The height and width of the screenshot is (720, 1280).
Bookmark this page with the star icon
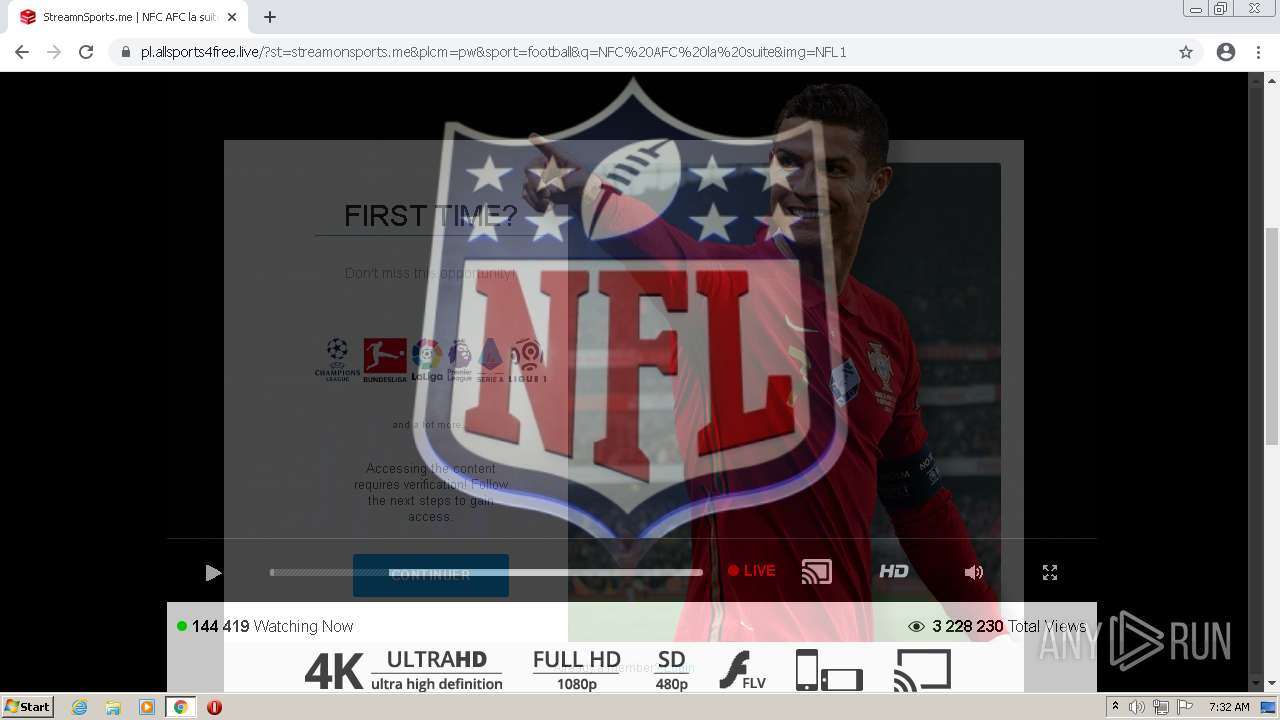[x=1186, y=52]
